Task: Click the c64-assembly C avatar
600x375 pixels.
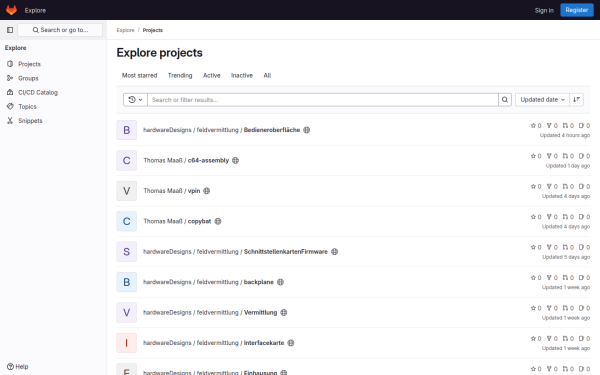Action: 127,160
